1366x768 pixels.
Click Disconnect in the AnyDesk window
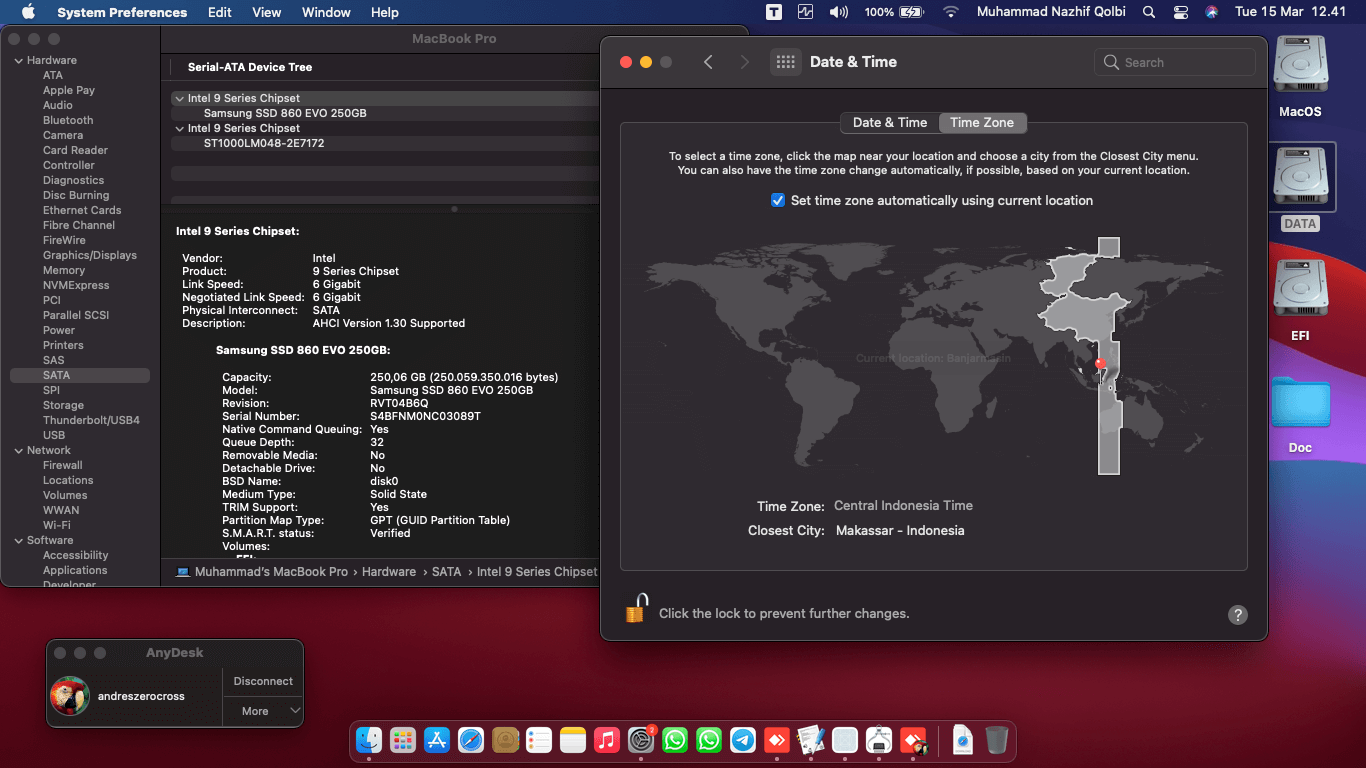263,681
